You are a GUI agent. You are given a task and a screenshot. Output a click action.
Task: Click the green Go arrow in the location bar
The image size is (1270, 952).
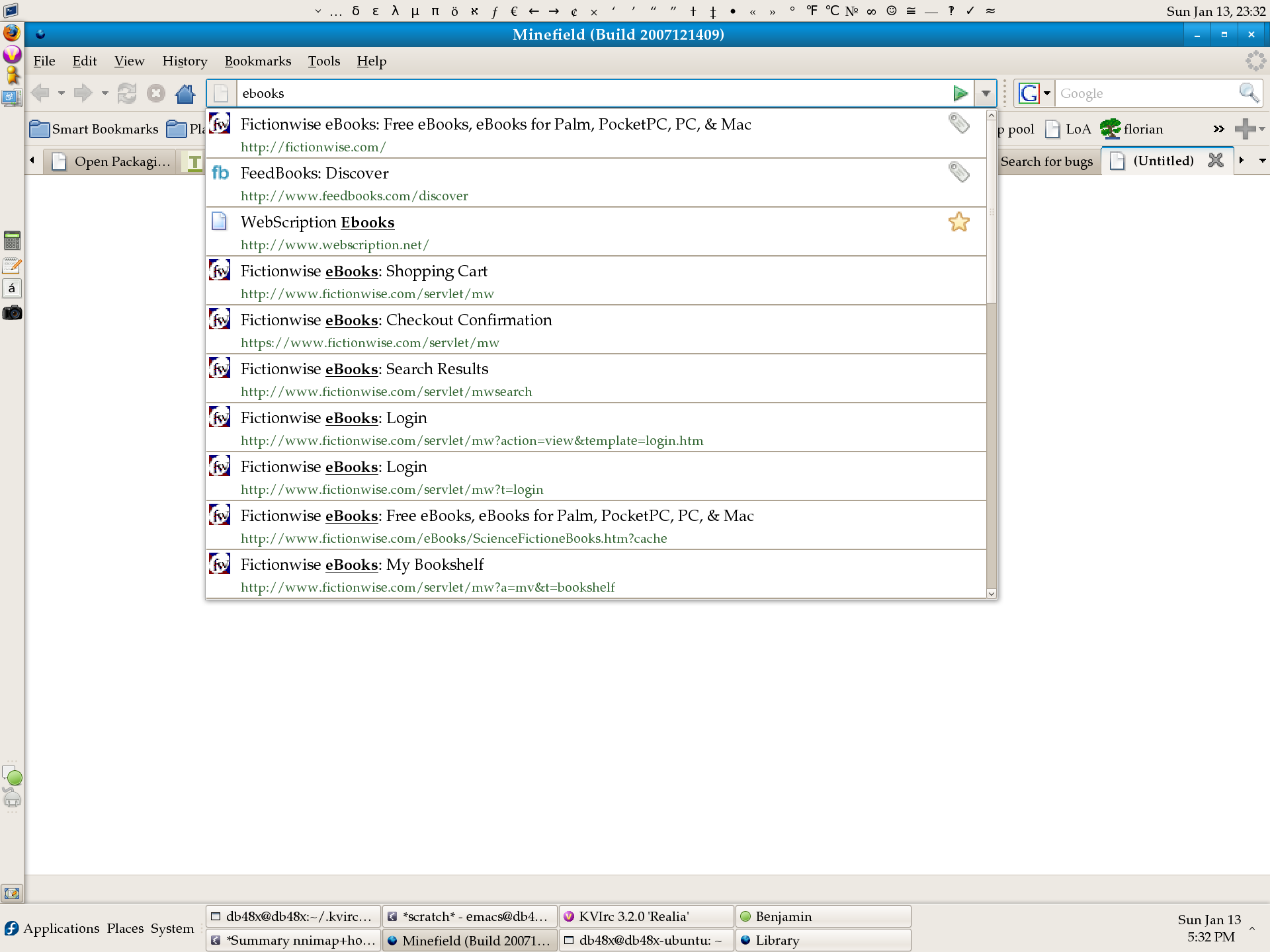(x=960, y=93)
